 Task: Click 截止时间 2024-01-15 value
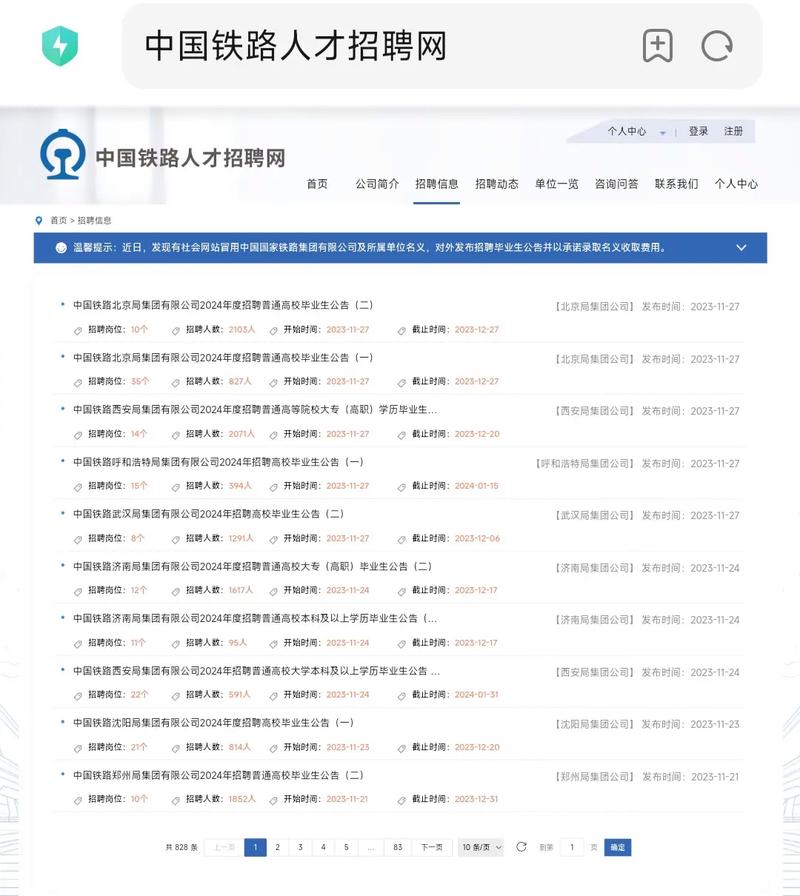point(477,486)
